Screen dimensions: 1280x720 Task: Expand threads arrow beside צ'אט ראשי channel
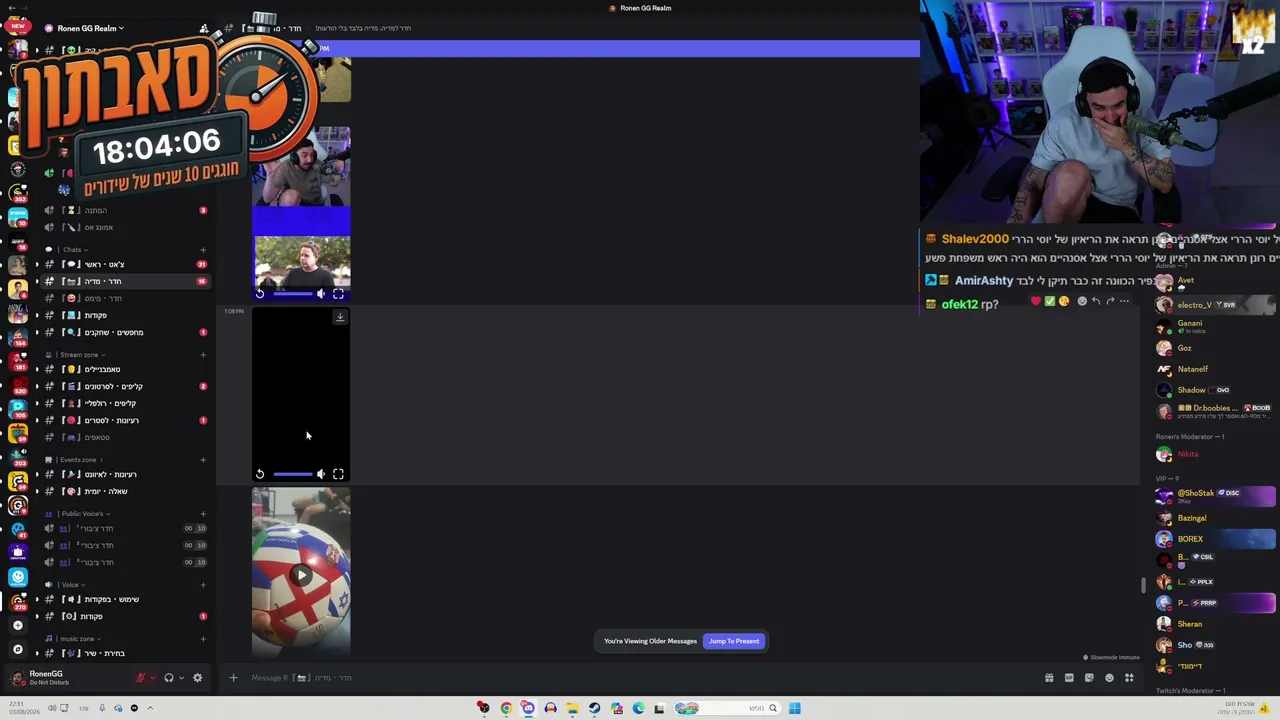click(37, 265)
